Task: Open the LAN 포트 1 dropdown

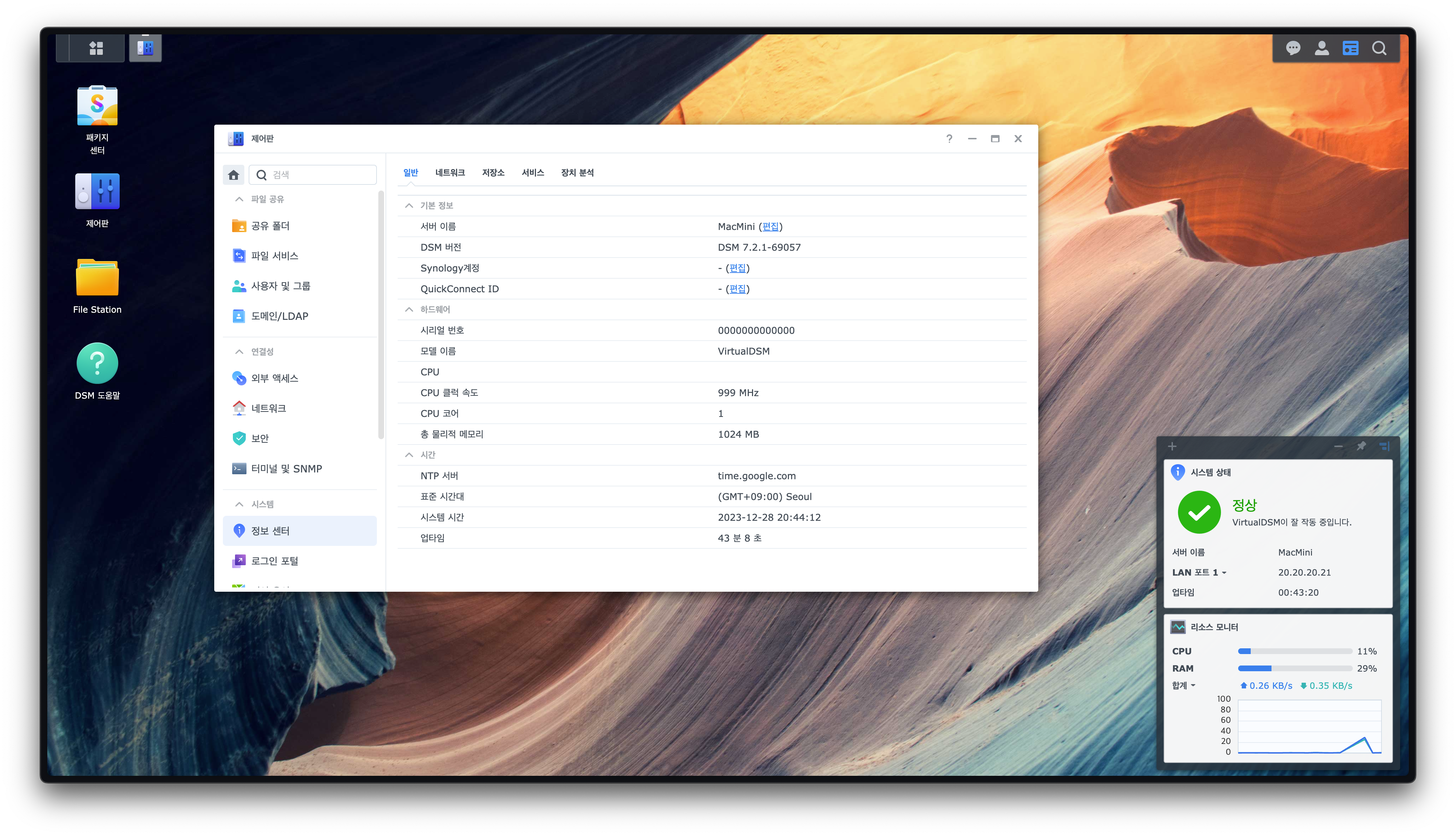Action: [x=1199, y=572]
